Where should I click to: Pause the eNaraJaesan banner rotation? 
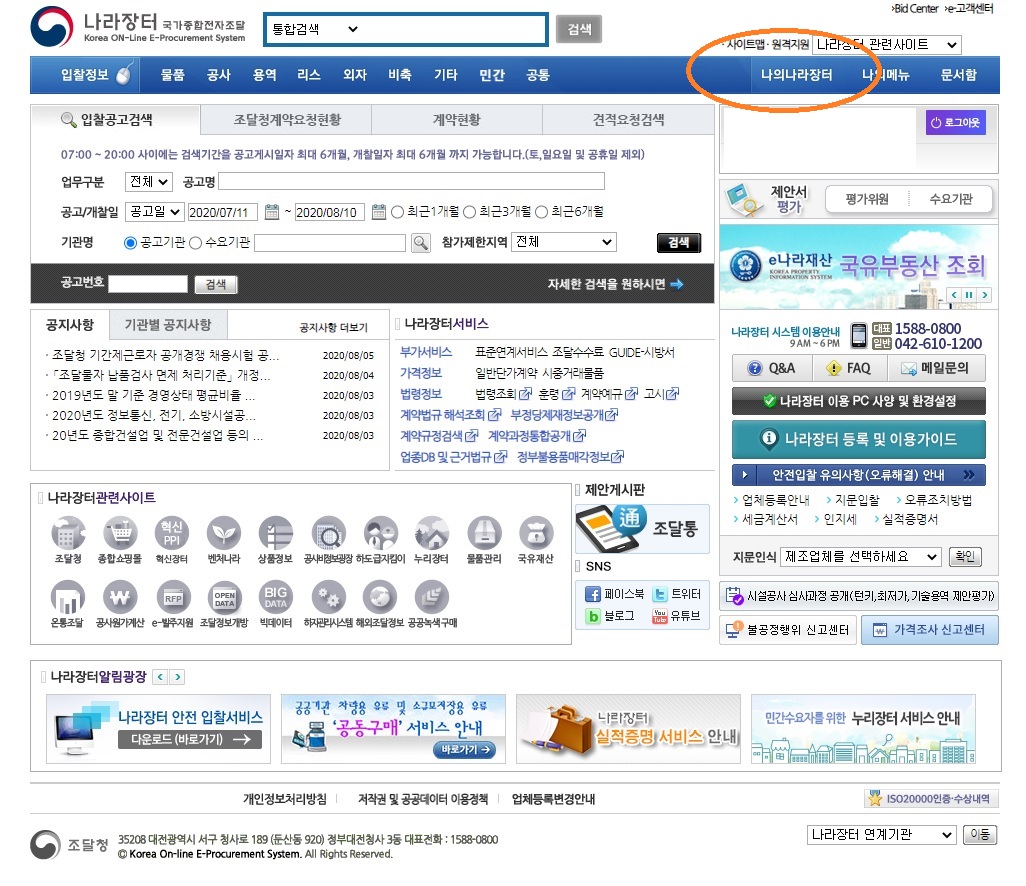(x=969, y=295)
